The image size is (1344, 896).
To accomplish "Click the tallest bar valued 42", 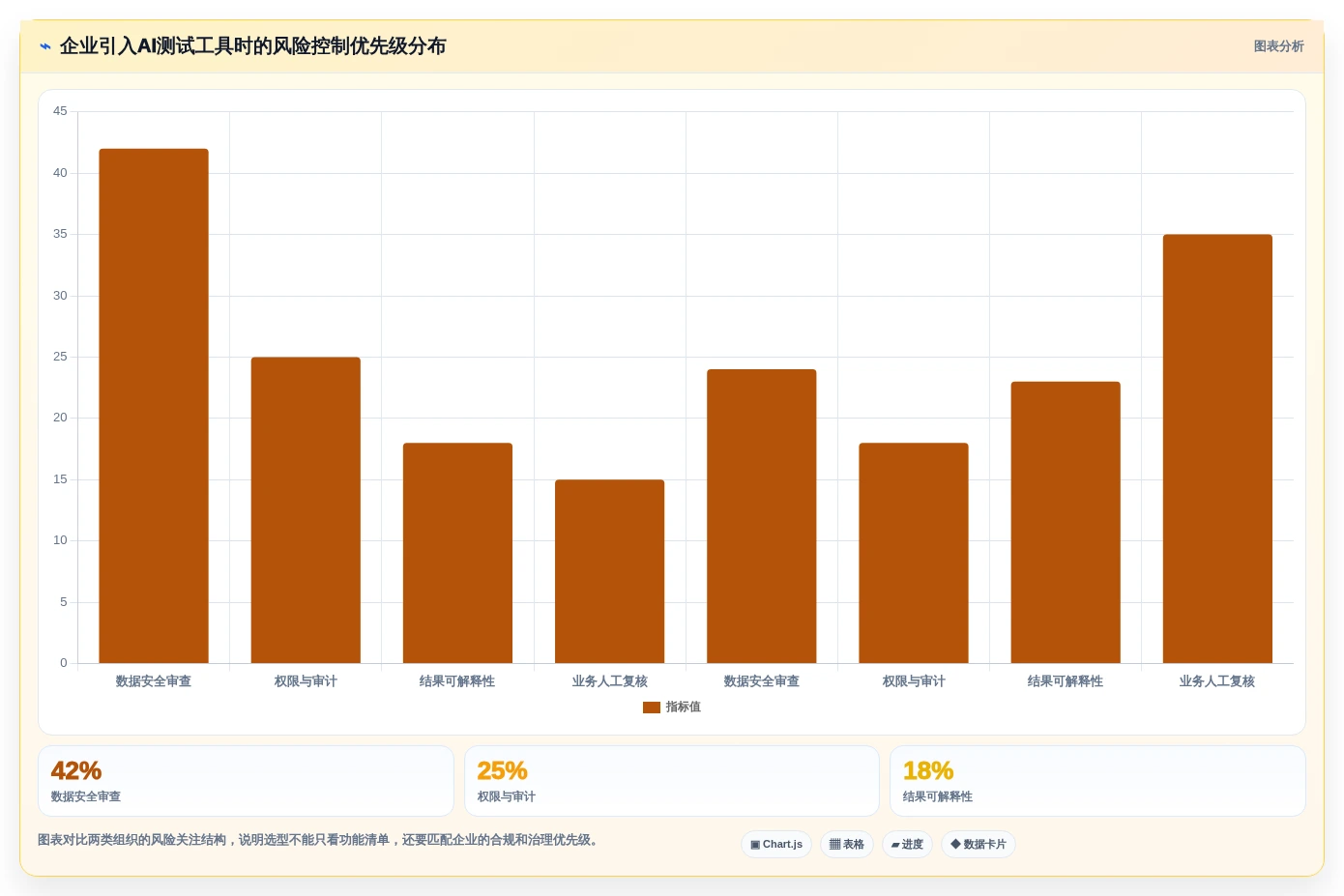I will (x=154, y=406).
